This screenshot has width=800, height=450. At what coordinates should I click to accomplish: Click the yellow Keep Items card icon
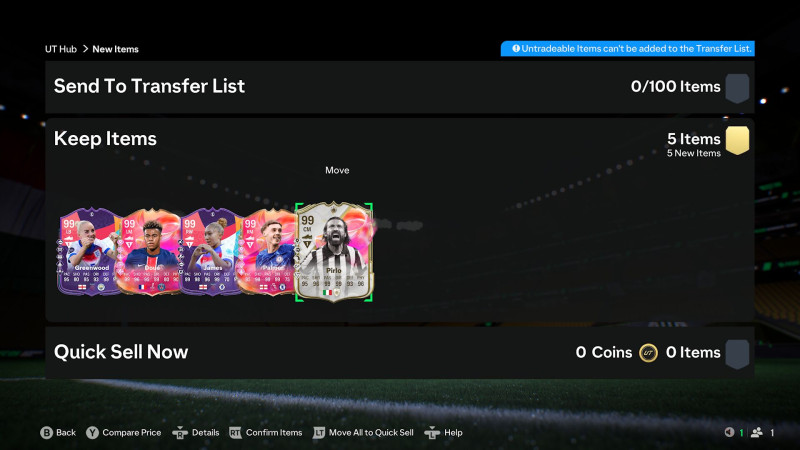click(x=737, y=140)
